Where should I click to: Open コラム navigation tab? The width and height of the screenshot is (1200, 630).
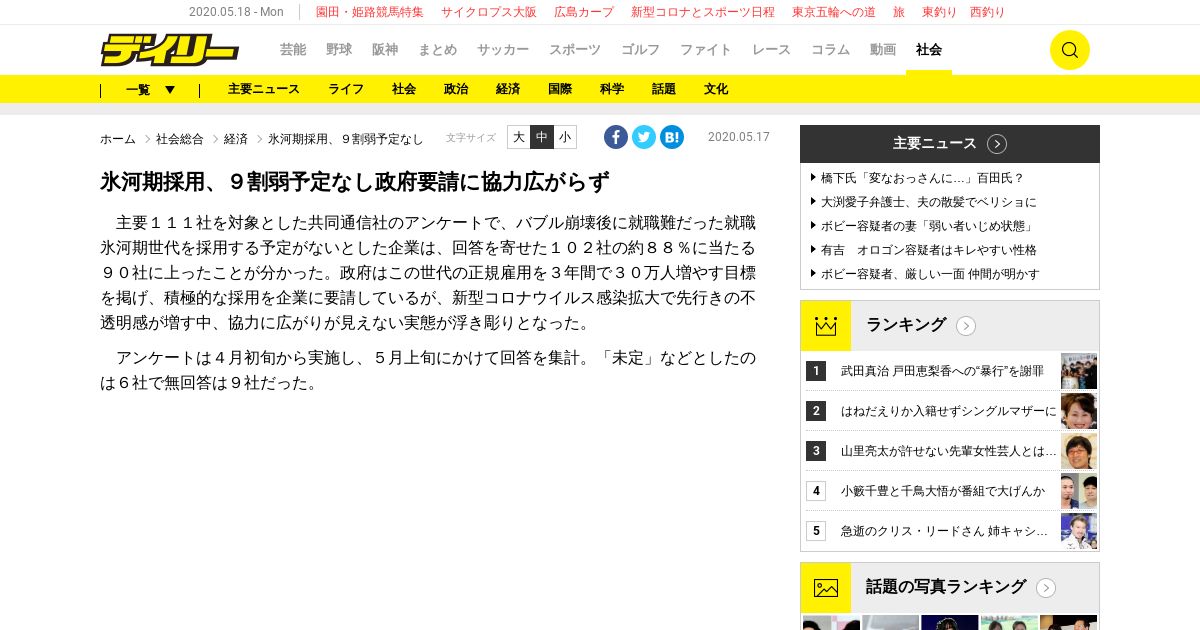click(830, 50)
